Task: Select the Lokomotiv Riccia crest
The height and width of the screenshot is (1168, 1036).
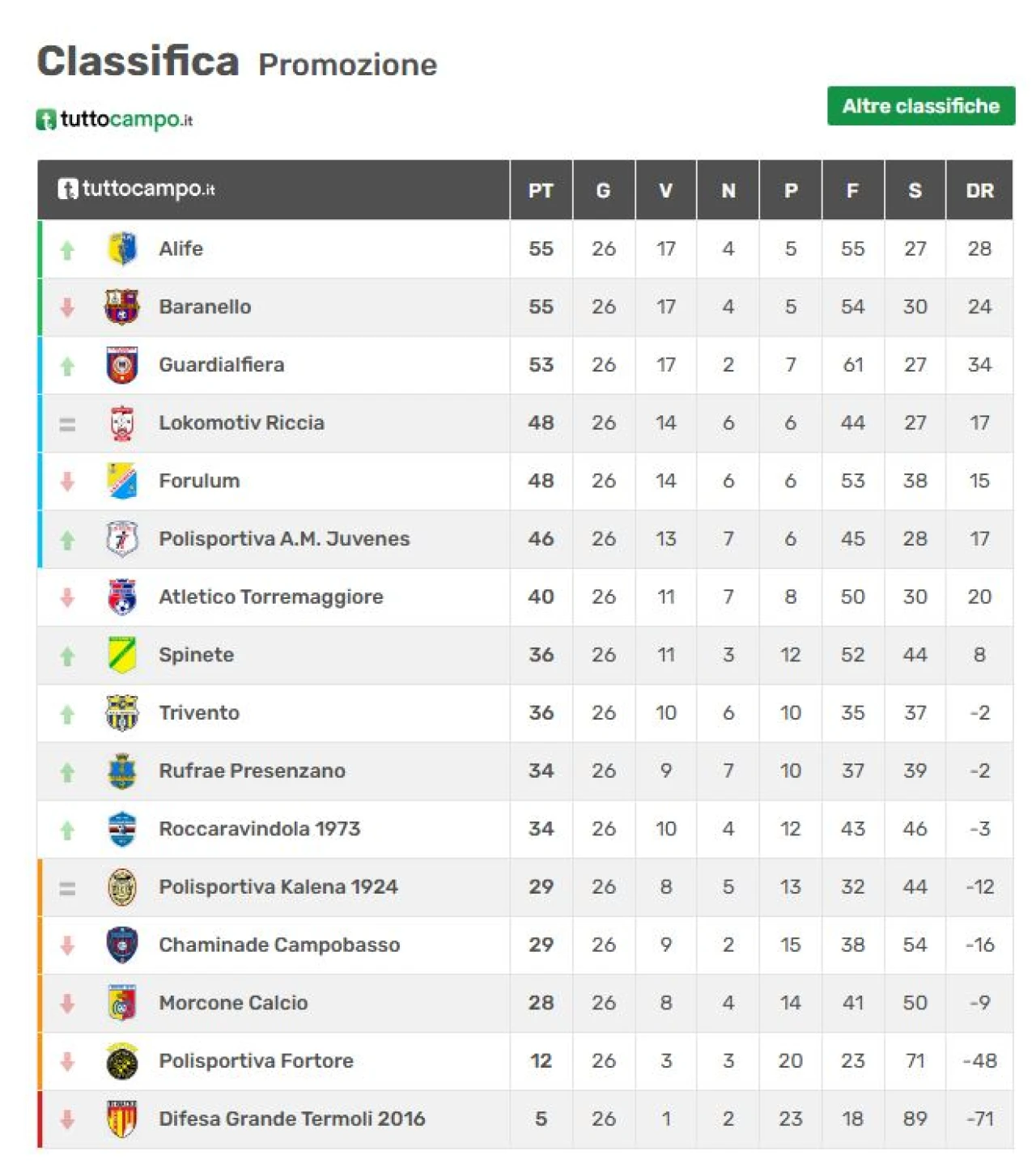Action: tap(122, 423)
